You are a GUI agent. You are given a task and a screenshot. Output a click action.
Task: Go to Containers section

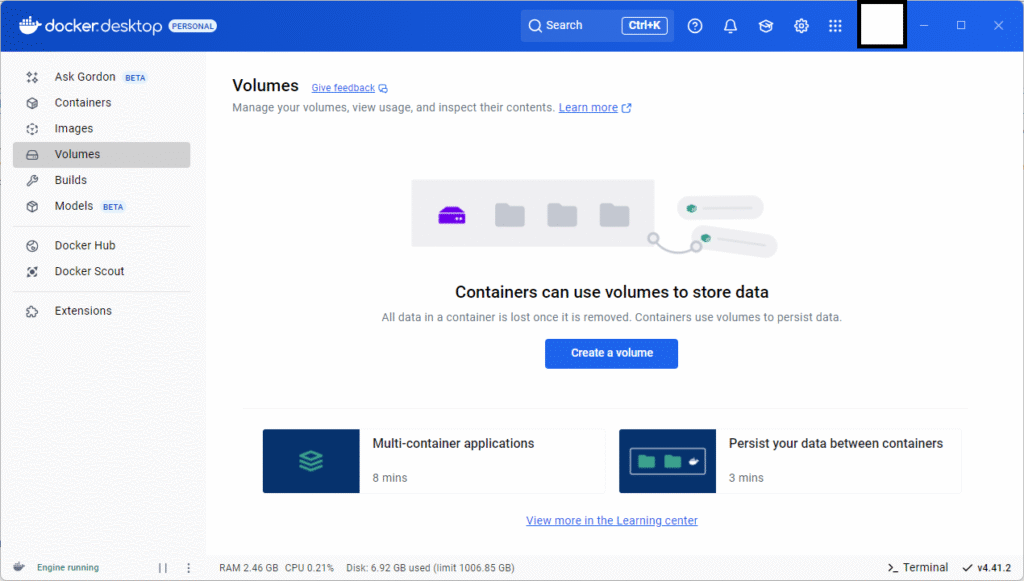(101, 102)
